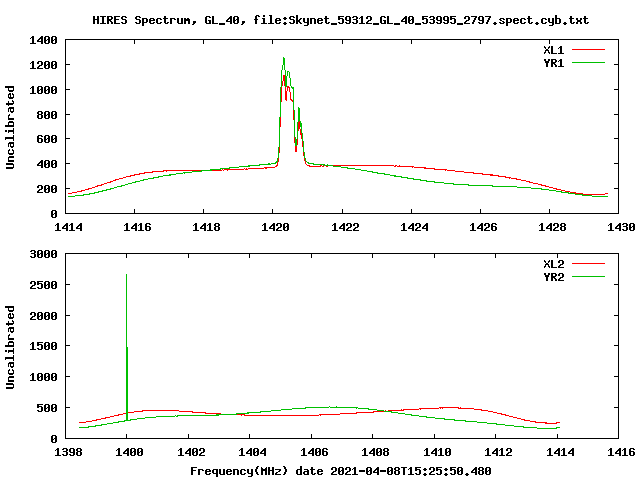
Task: Click the 2500 y-axis tick label, lower plot
Action: 43,285
